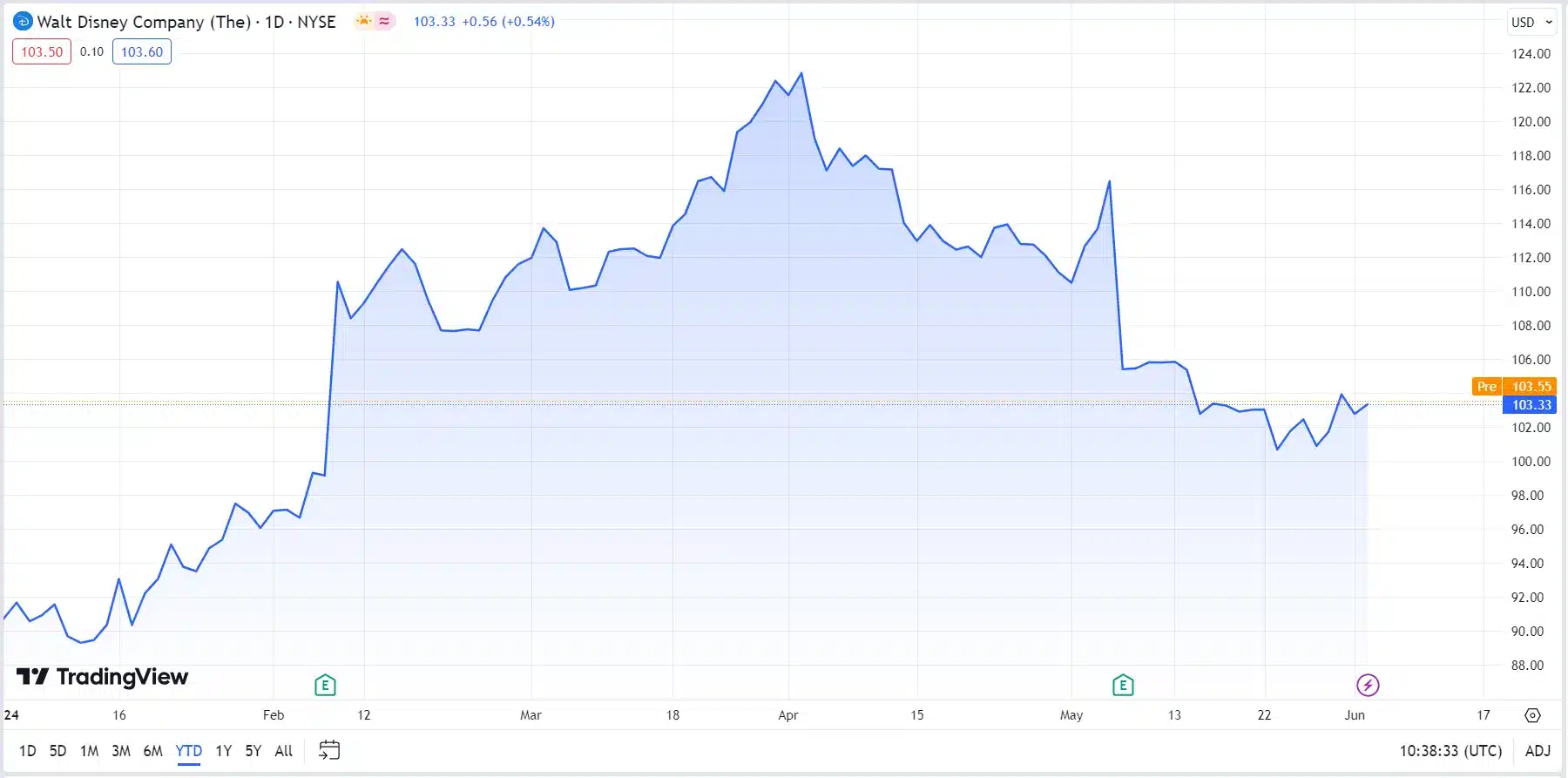This screenshot has height=778, width=1568.
Task: Select the 3M time range
Action: 121,751
